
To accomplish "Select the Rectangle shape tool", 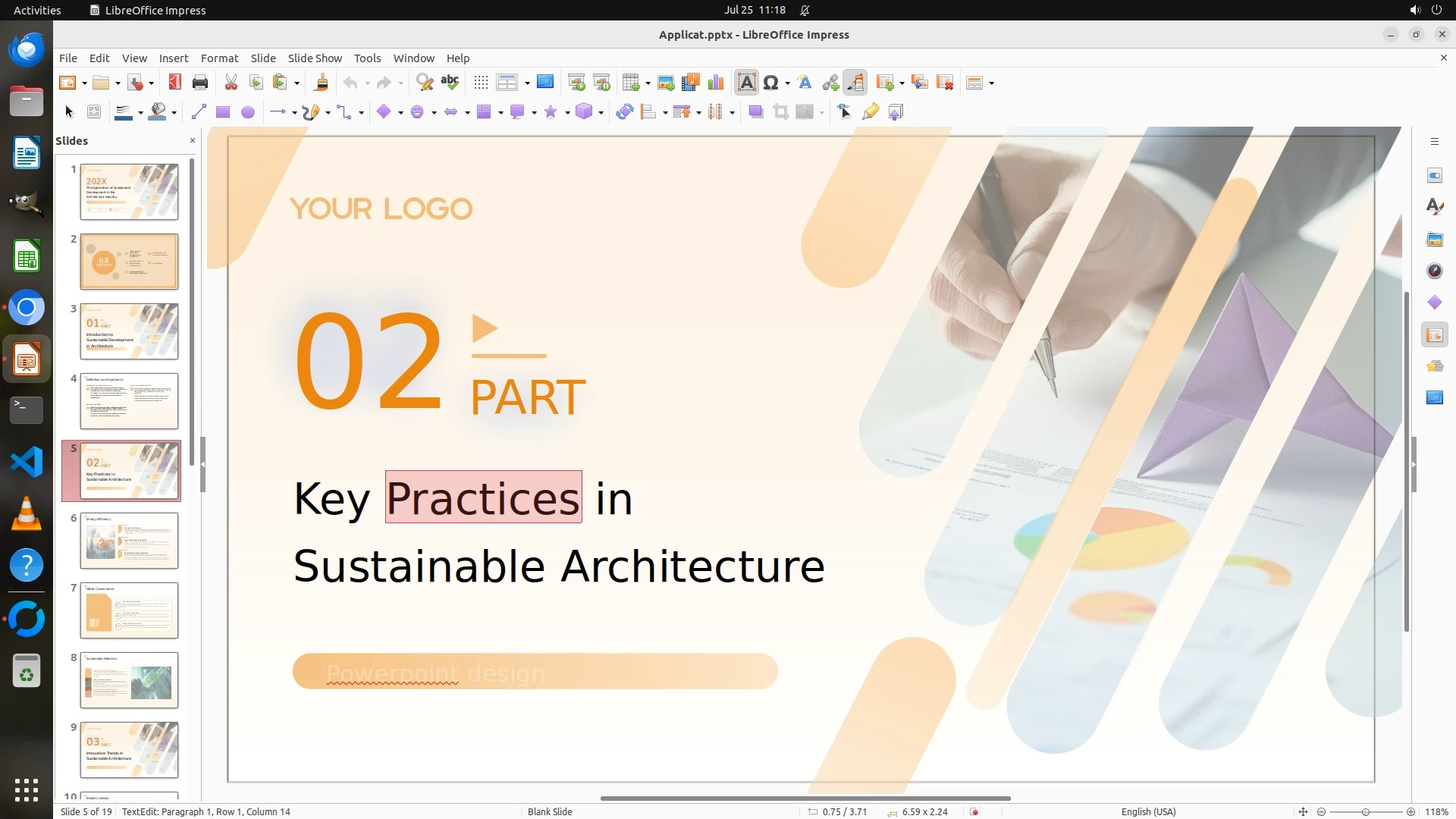I will point(223,112).
